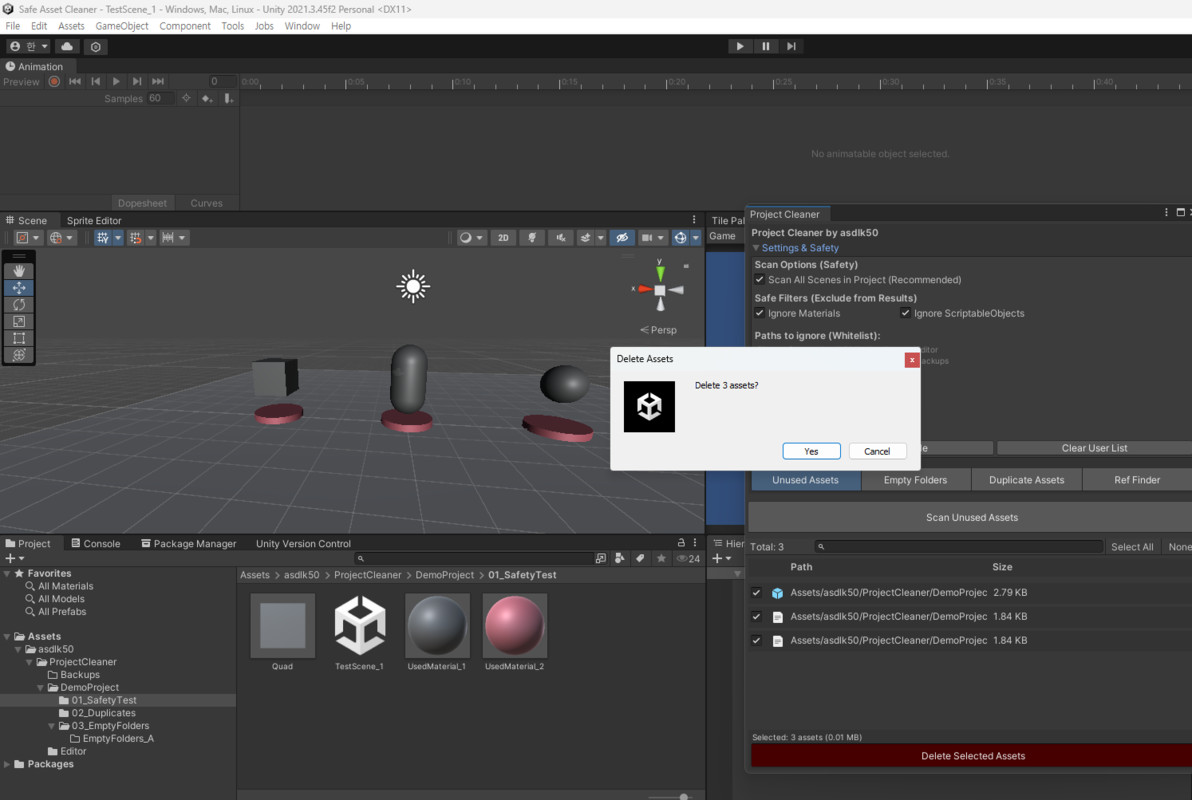Switch to the Empty Folders tab
The height and width of the screenshot is (800, 1192).
(x=915, y=480)
